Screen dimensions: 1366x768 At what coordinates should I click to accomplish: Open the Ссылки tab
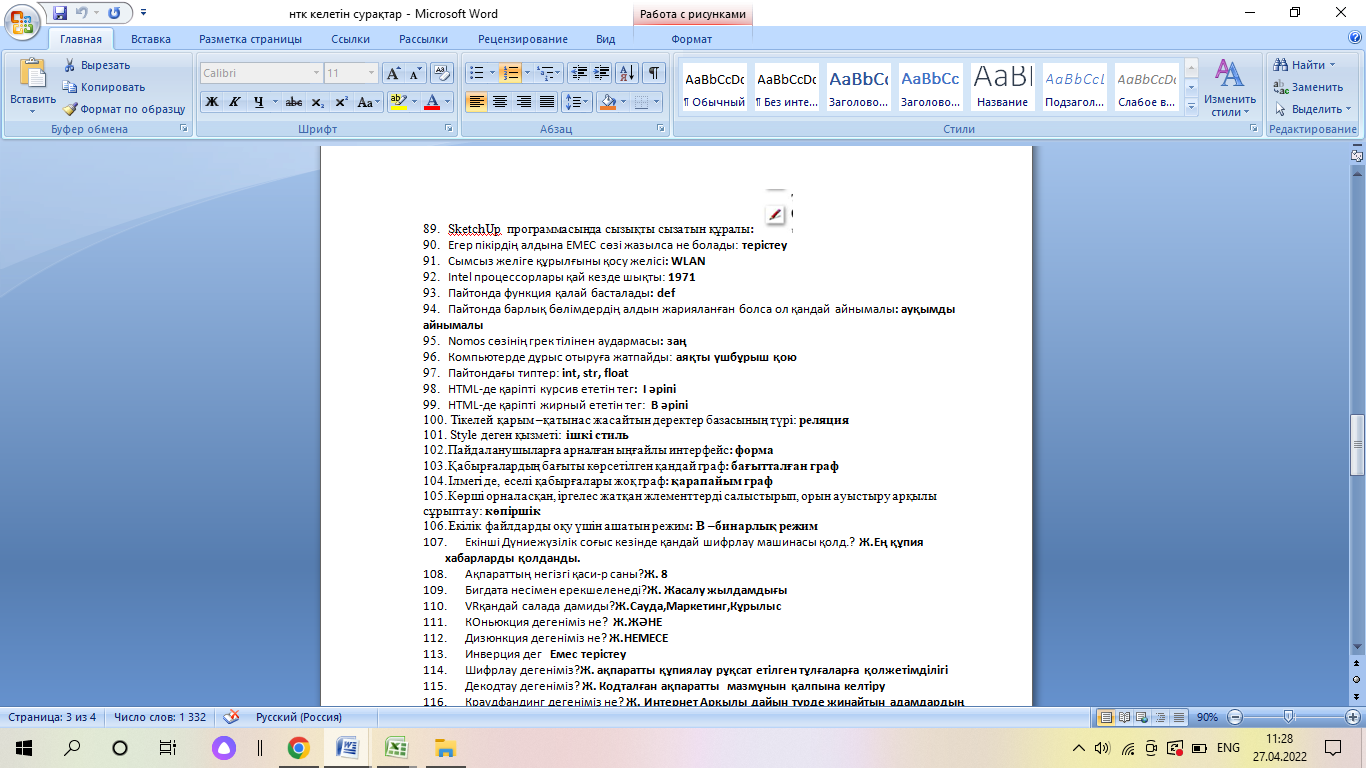click(351, 39)
